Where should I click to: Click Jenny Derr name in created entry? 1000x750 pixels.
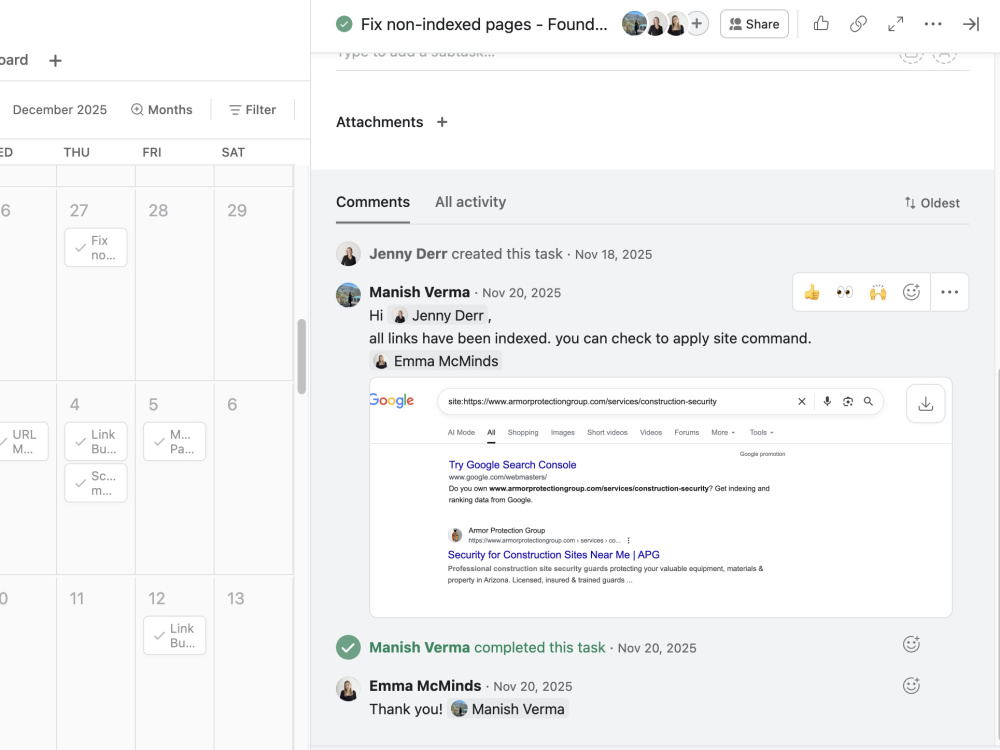click(408, 254)
